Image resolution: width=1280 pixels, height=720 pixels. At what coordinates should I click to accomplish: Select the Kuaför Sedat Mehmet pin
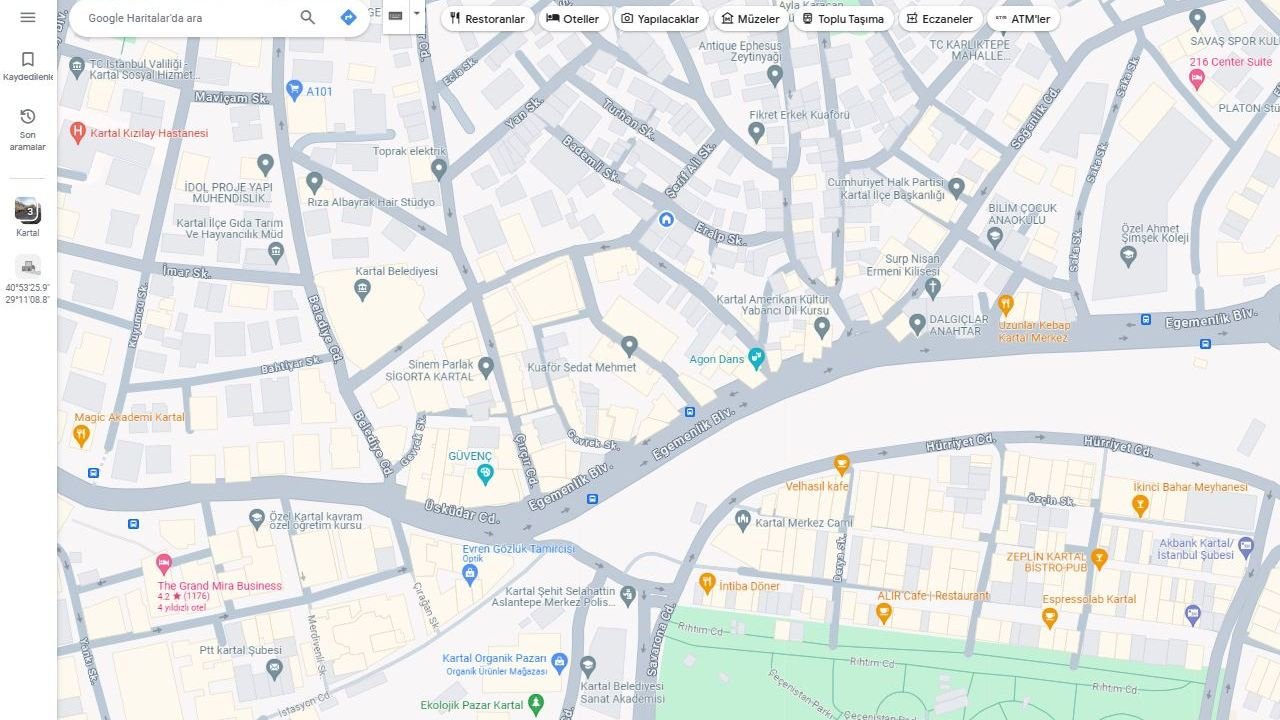pos(629,346)
